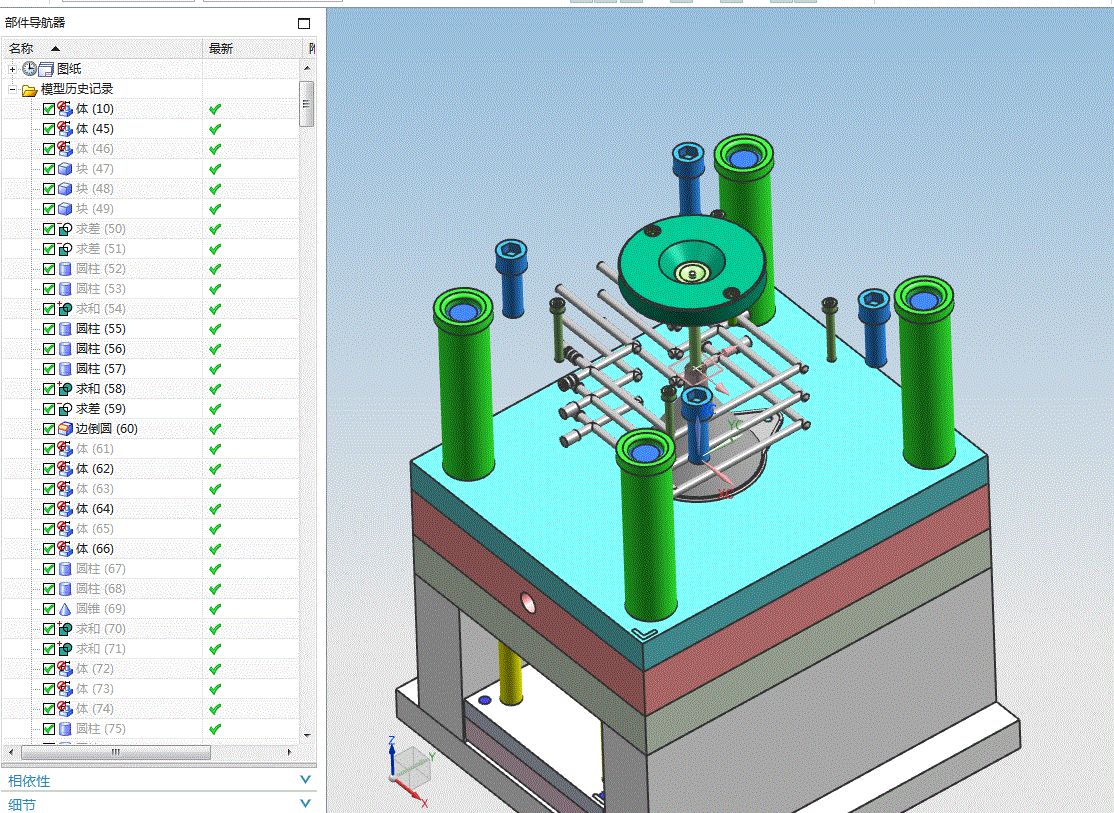This screenshot has height=813, width=1114.
Task: Maximize the 部件导航器 panel with square button
Action: click(304, 23)
